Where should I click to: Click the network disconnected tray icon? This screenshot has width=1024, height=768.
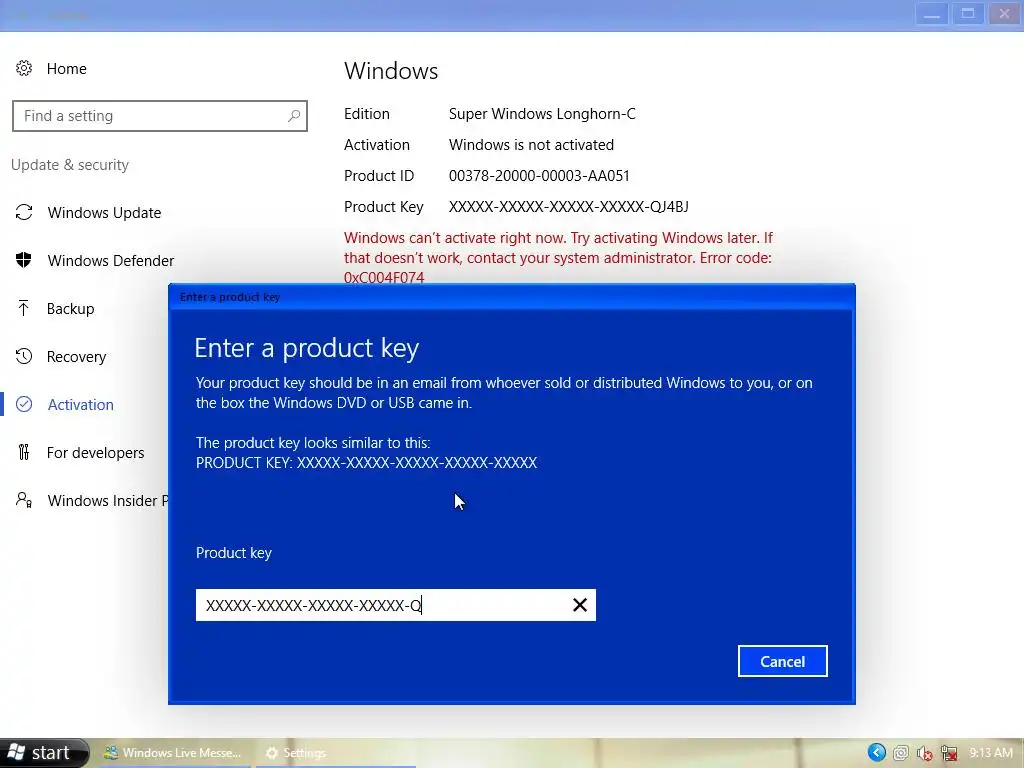pos(949,753)
